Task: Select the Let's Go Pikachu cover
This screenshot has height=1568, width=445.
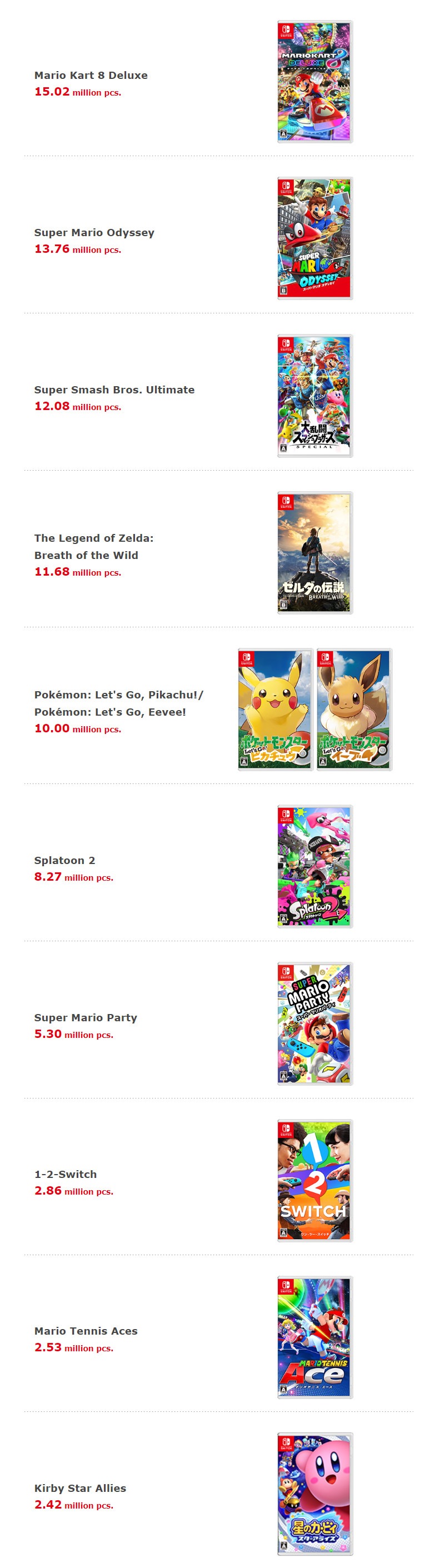Action: [x=275, y=710]
